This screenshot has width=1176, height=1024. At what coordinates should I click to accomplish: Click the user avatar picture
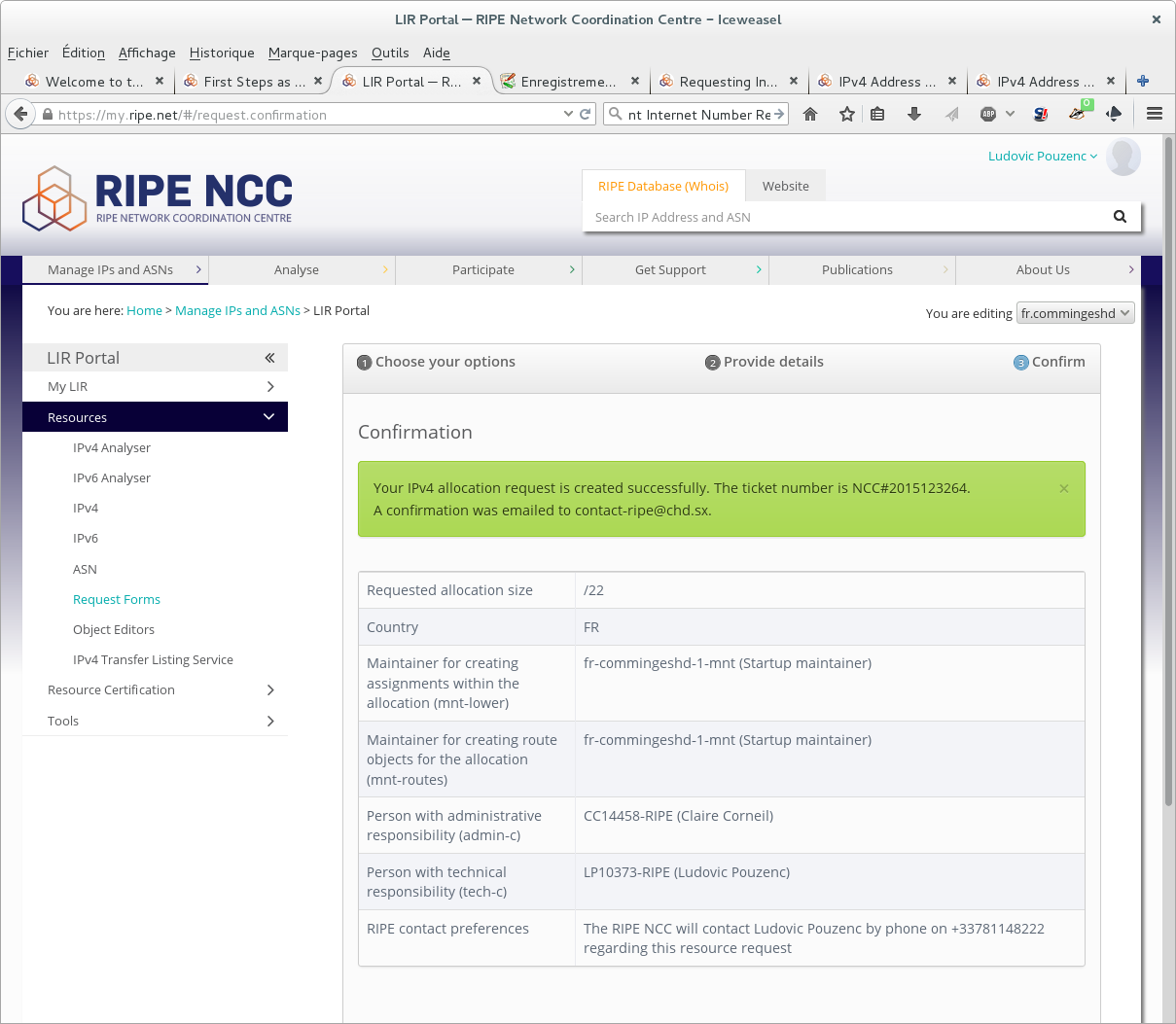[x=1123, y=157]
